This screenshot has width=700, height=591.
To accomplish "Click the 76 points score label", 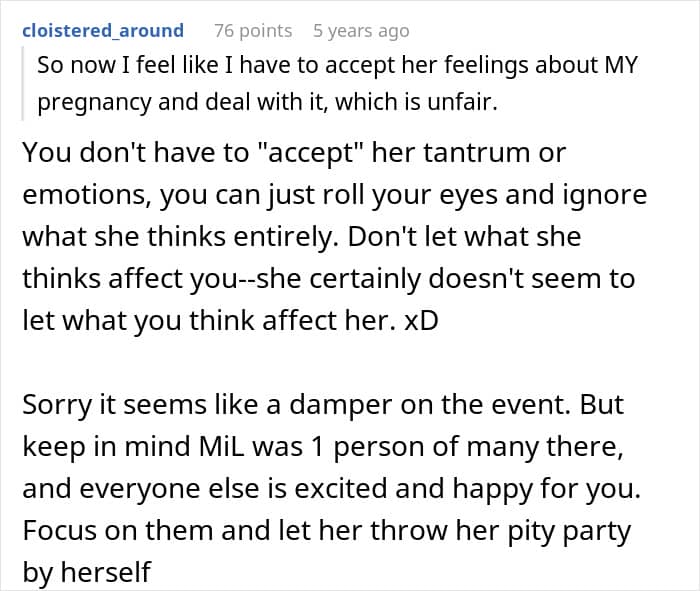I will tap(253, 31).
